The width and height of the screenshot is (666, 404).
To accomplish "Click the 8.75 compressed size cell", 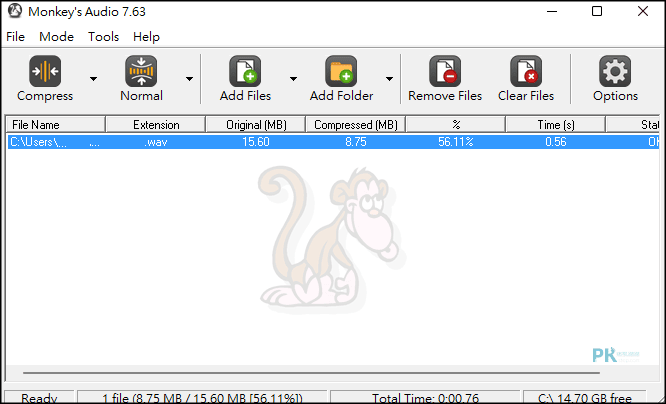I will point(356,142).
